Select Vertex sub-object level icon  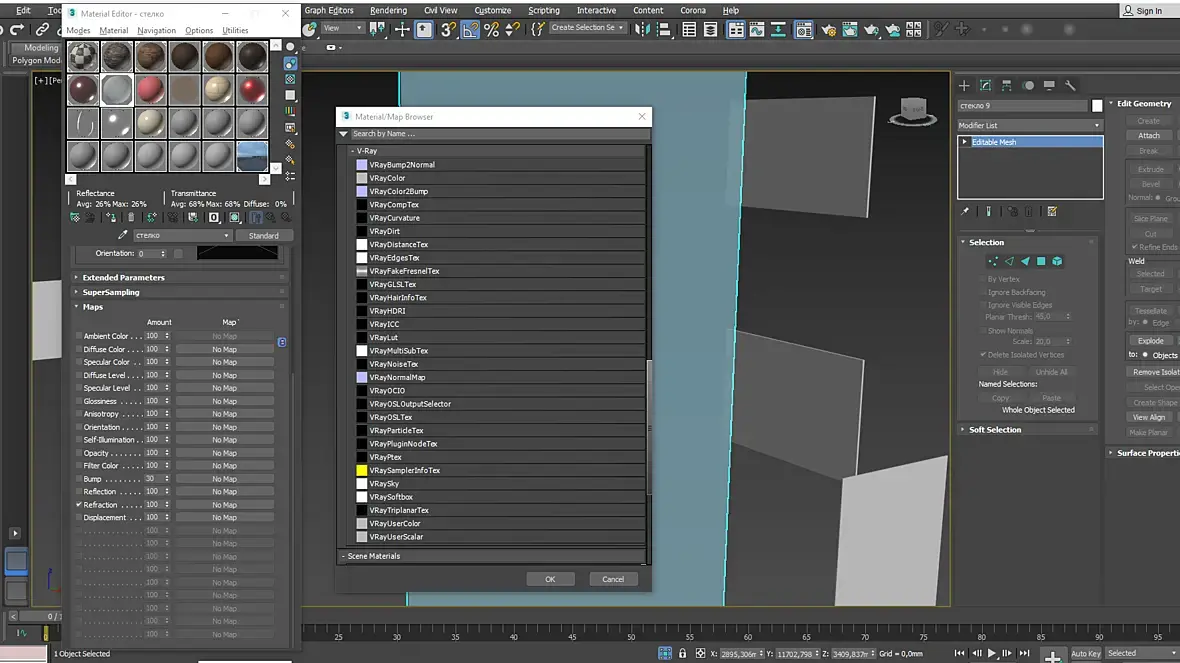coord(993,261)
